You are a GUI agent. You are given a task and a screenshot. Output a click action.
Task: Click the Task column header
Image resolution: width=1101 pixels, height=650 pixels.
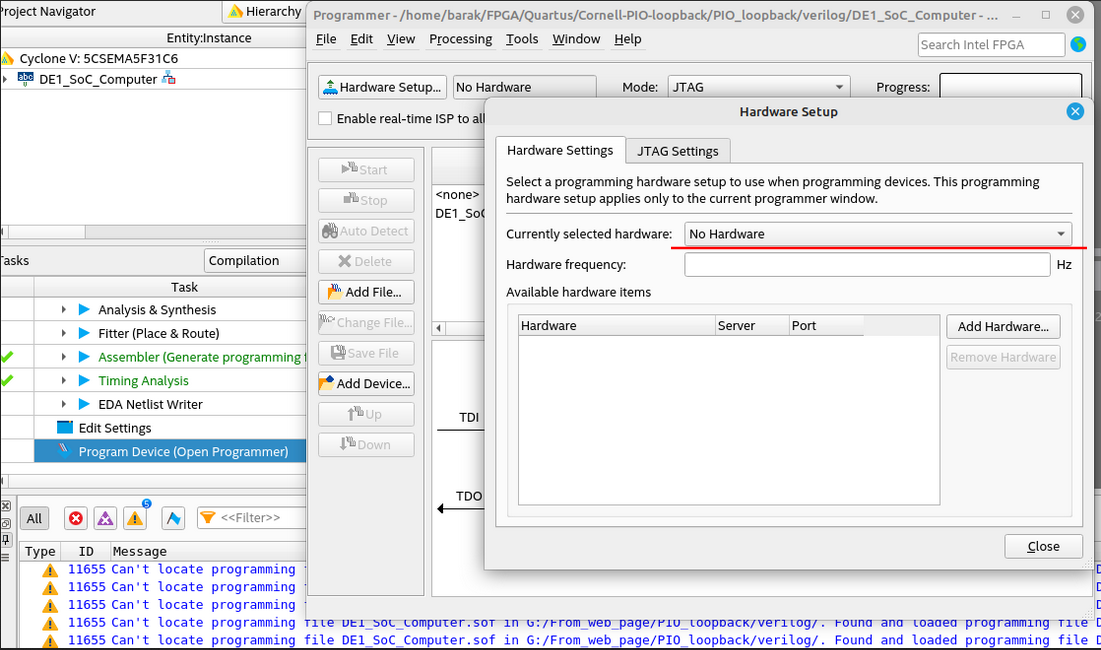coord(184,287)
